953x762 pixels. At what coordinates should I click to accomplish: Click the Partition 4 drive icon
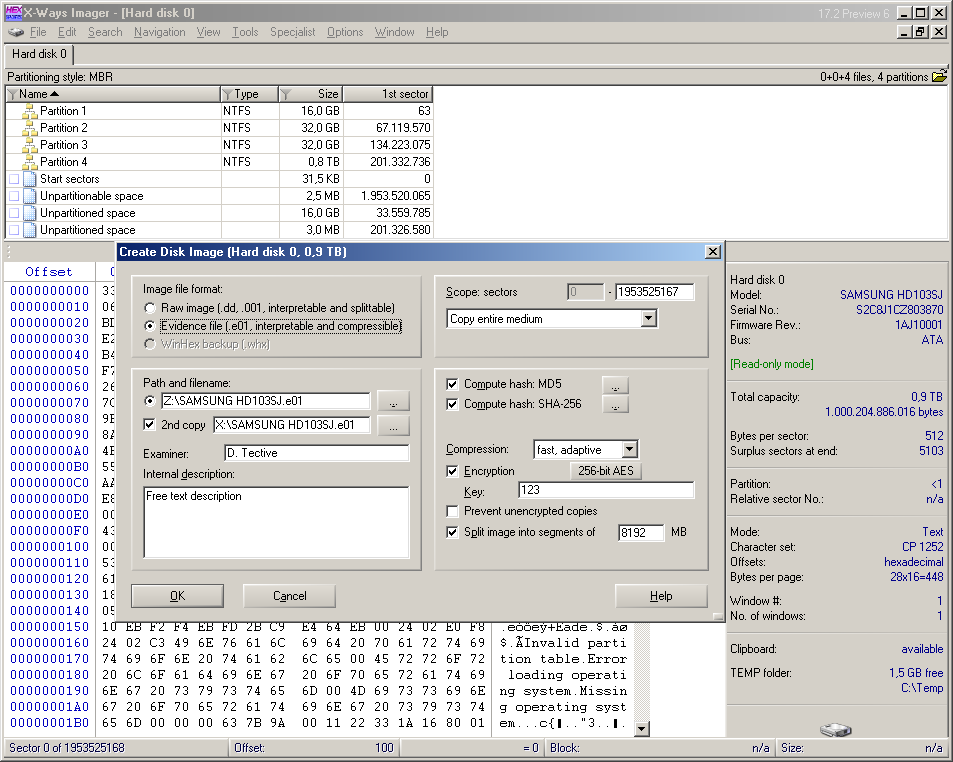pos(29,162)
